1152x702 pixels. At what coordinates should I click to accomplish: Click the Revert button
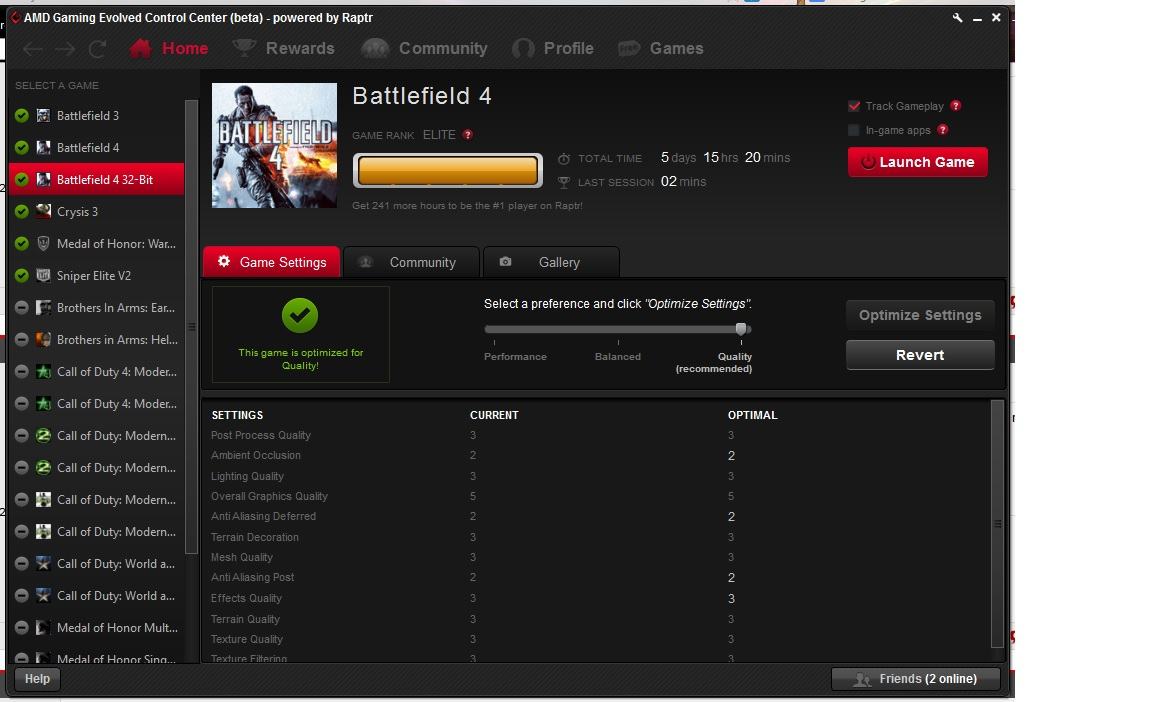pyautogui.click(x=920, y=355)
